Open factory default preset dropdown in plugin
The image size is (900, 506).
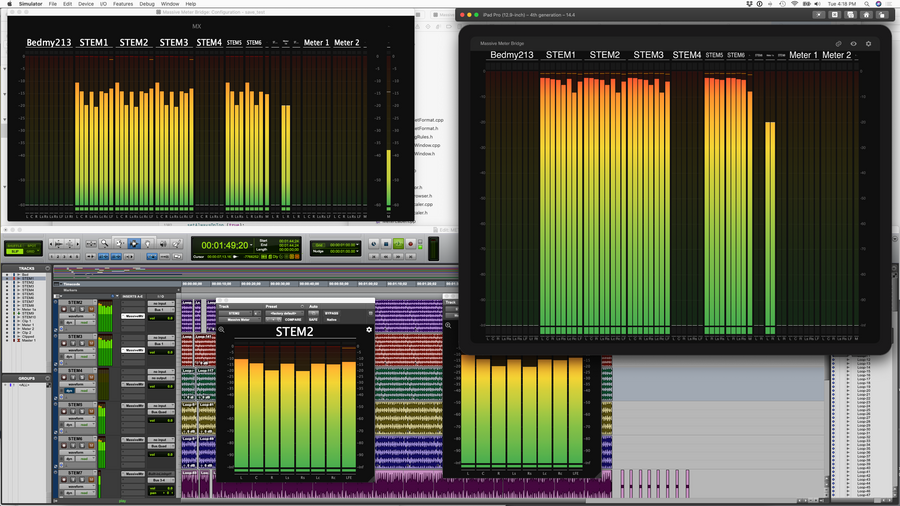pyautogui.click(x=284, y=313)
